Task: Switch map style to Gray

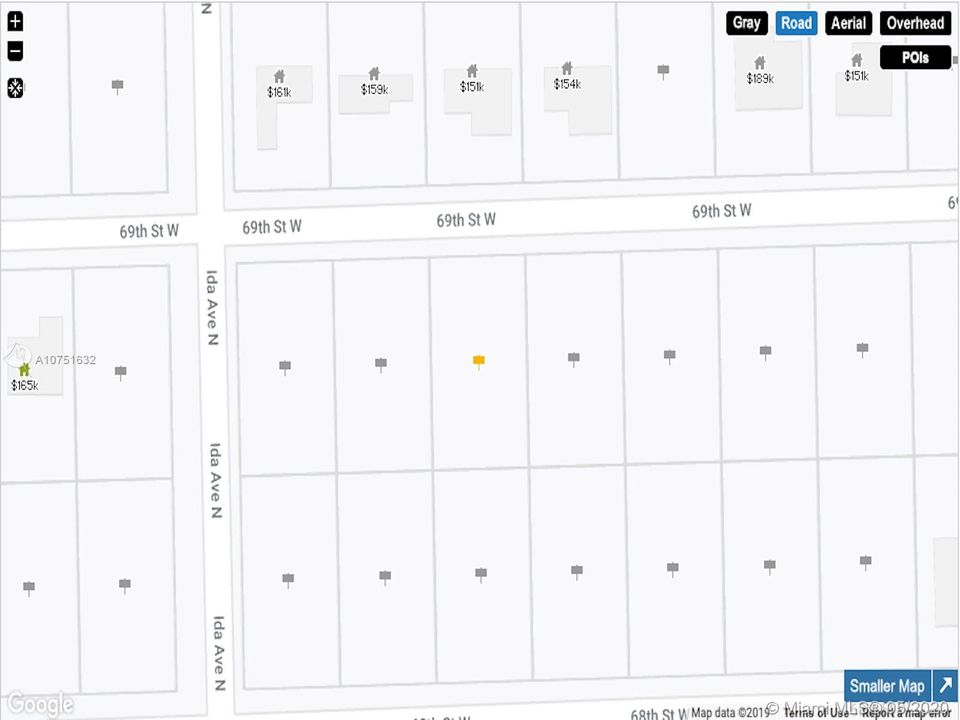Action: click(746, 23)
